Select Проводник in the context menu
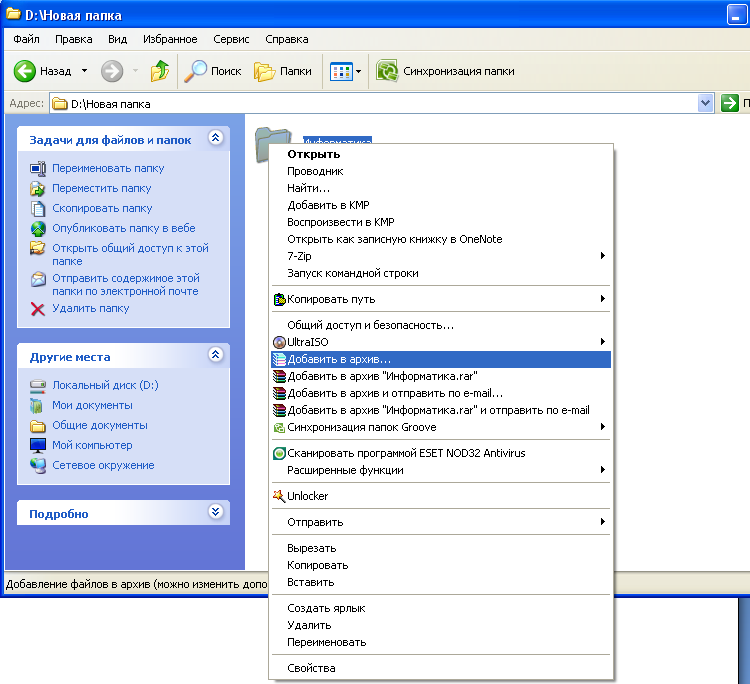Image resolution: width=750 pixels, height=684 pixels. [441, 172]
